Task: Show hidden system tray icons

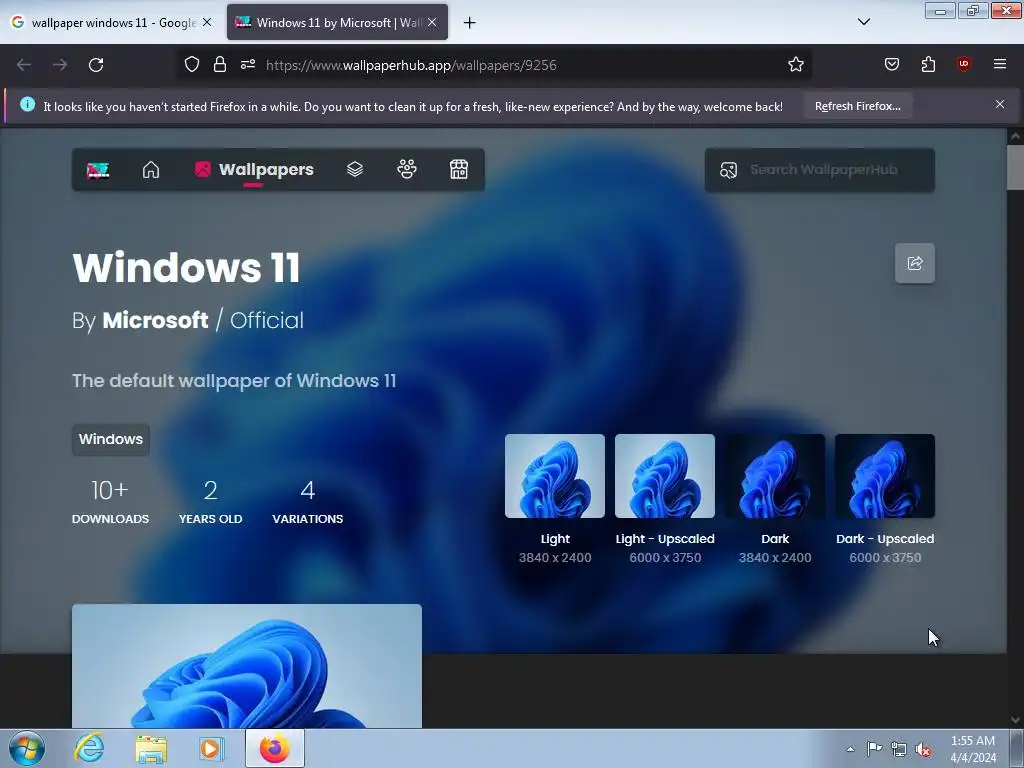Action: tap(850, 750)
